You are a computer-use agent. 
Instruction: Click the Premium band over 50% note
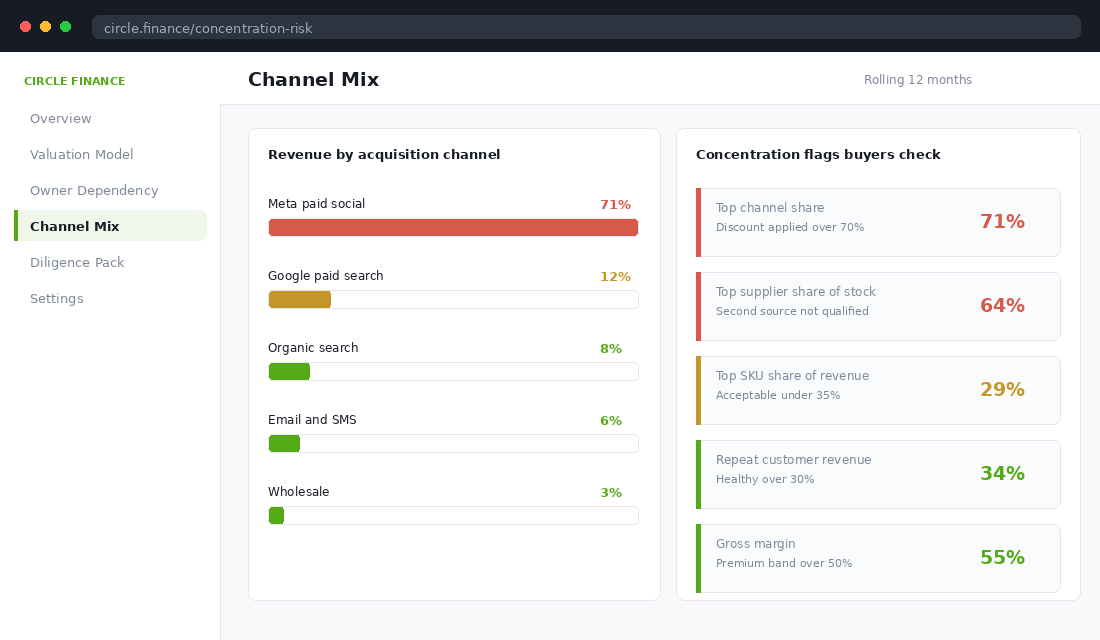pyautogui.click(x=784, y=563)
